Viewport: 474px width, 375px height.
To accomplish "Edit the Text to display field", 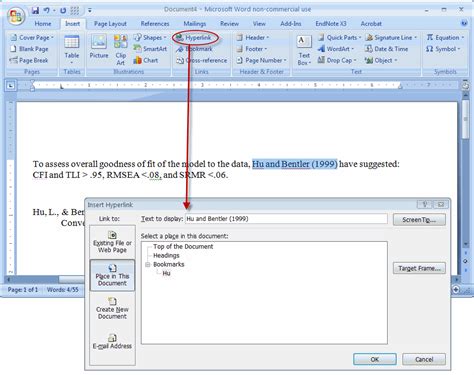I will [x=286, y=219].
